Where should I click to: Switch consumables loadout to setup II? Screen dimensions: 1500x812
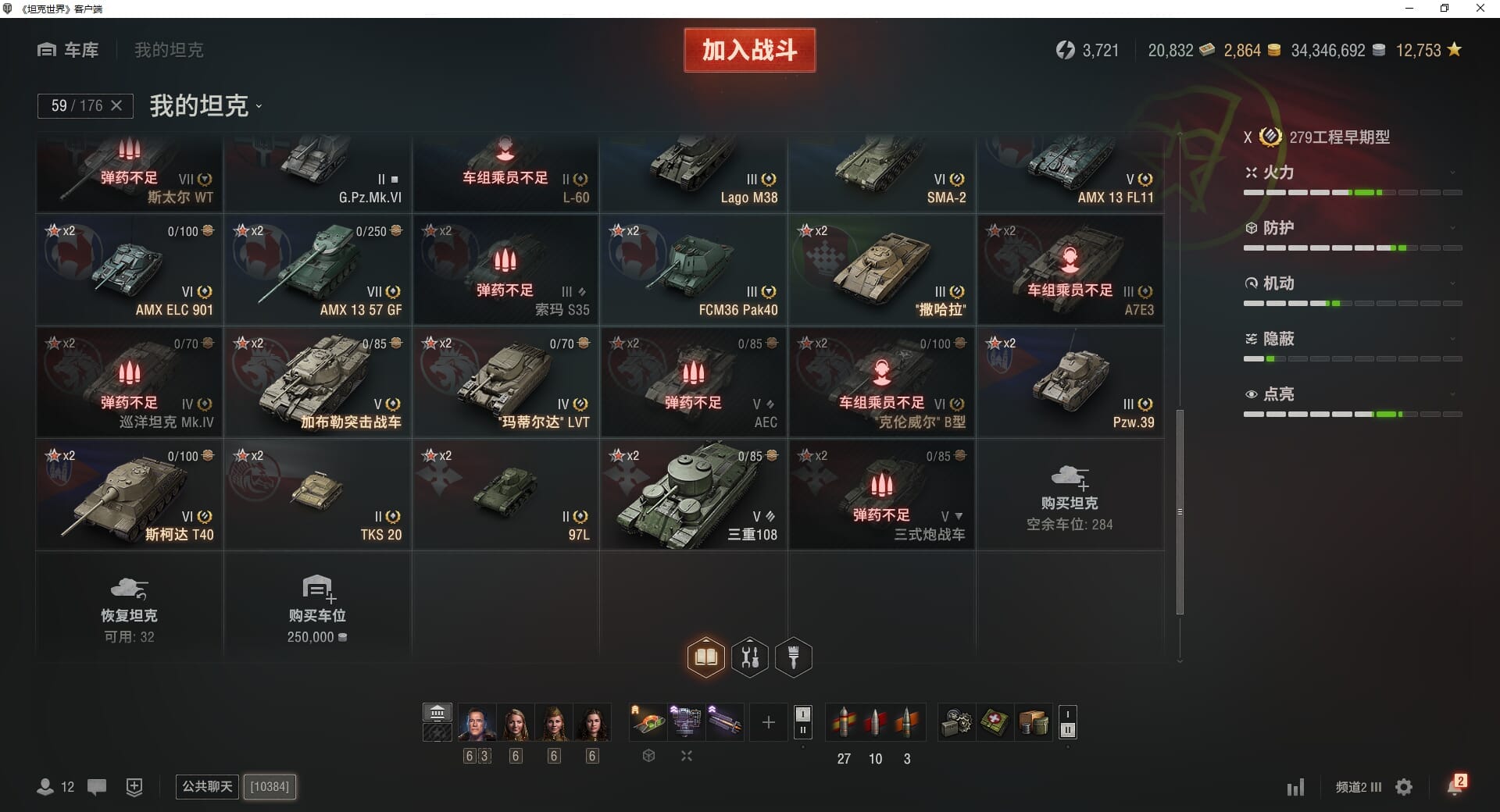(1068, 730)
